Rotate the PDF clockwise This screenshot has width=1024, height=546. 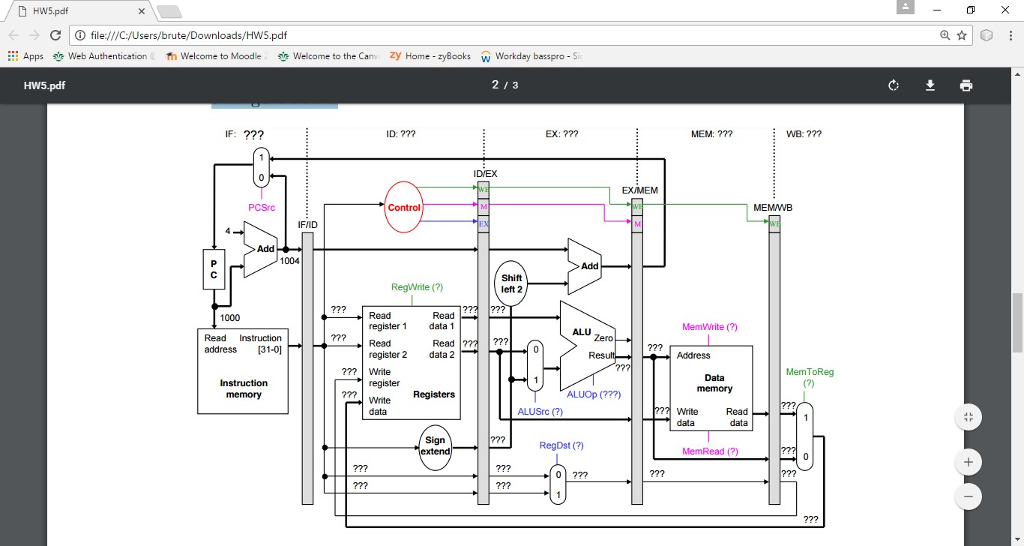pyautogui.click(x=893, y=86)
